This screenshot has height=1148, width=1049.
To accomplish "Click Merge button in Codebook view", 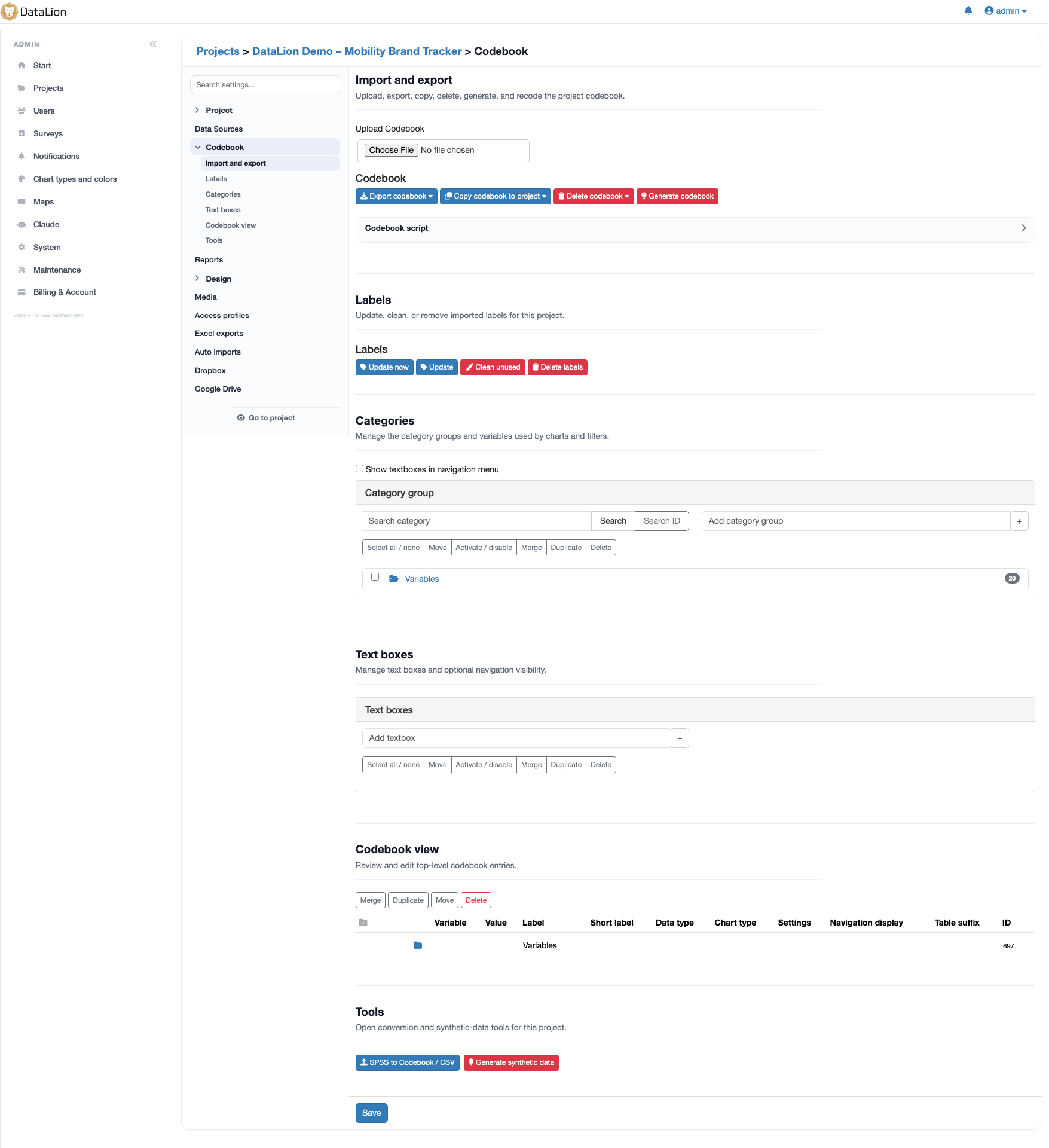I will coord(371,900).
